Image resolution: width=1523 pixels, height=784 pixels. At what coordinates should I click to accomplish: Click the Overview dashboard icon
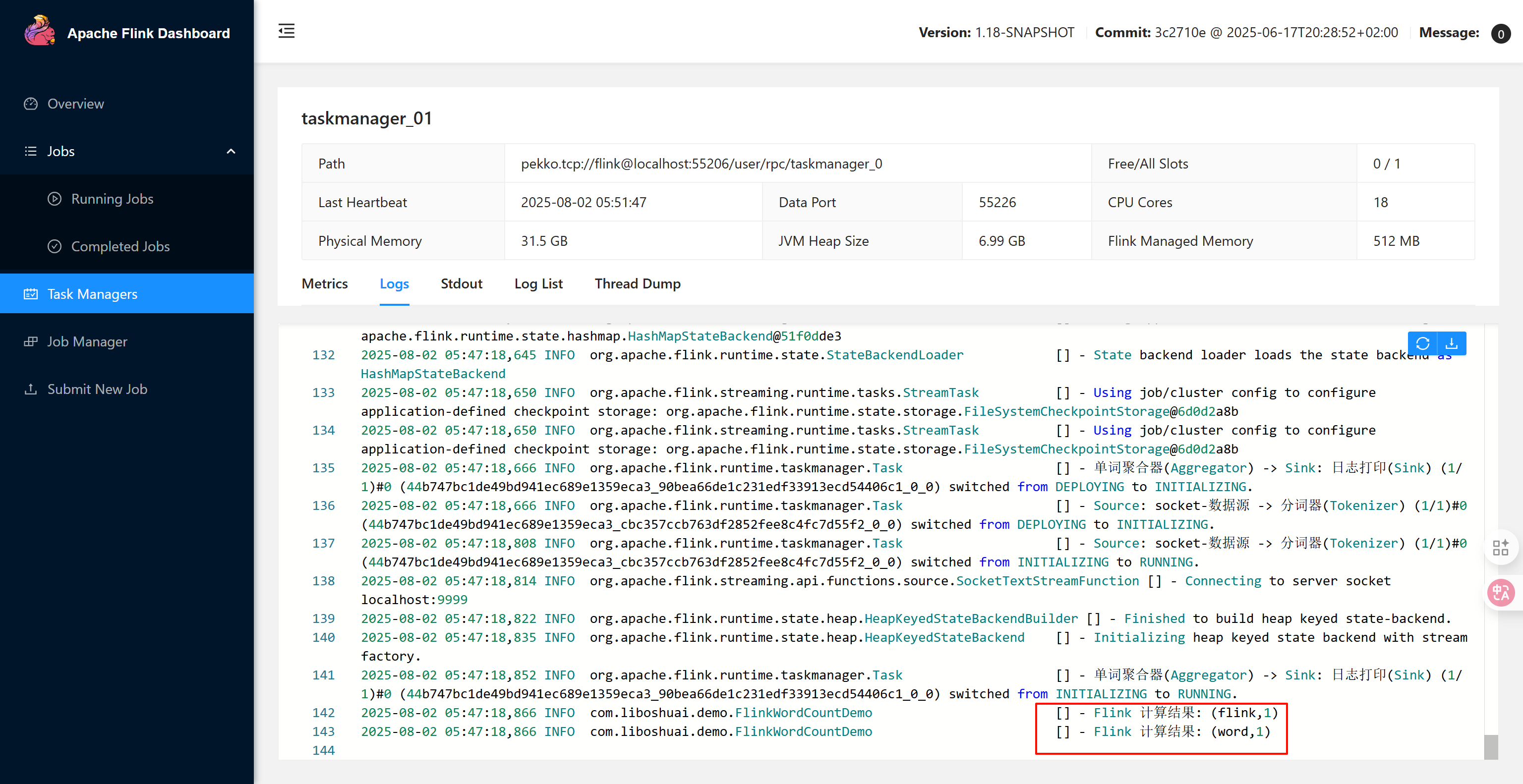click(31, 104)
